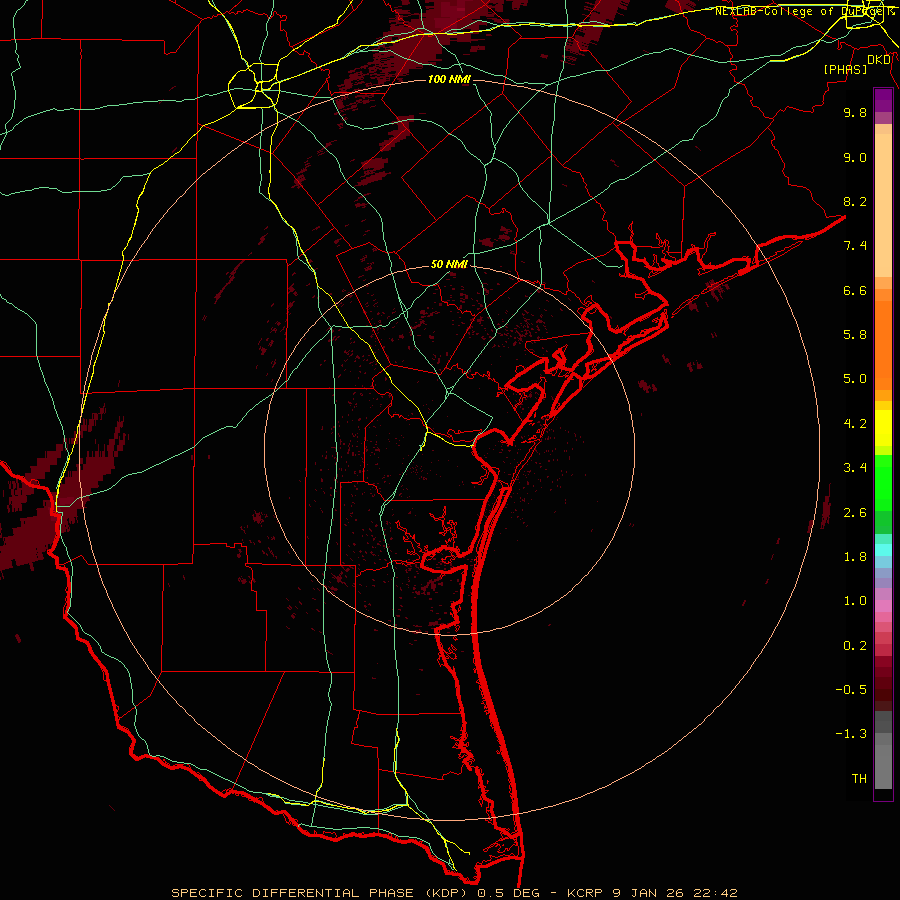The height and width of the screenshot is (900, 900).
Task: Click the TH label on color scale
Action: (x=859, y=779)
